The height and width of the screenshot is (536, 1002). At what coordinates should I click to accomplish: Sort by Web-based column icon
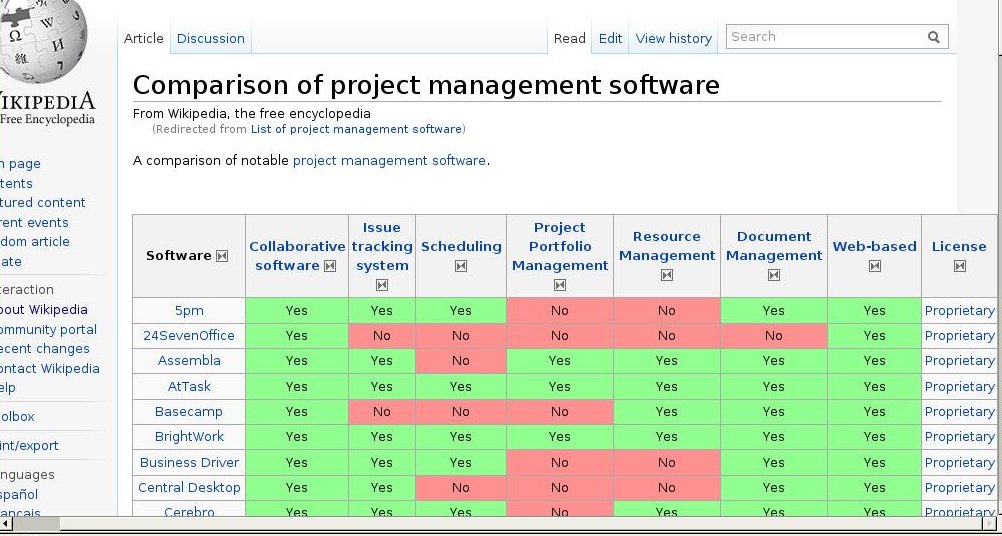click(x=875, y=266)
